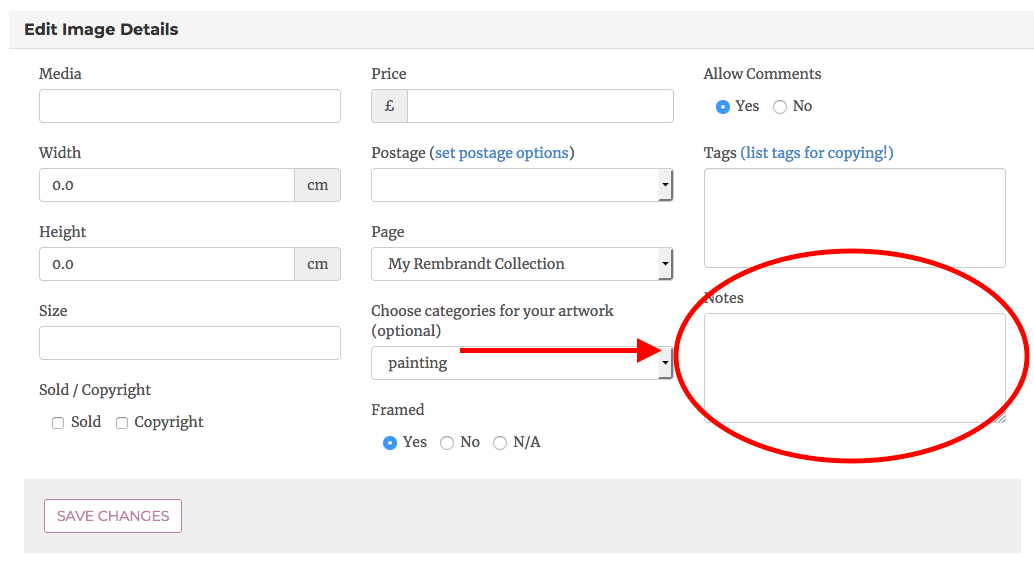Click inside the Notes text area

pyautogui.click(x=854, y=367)
